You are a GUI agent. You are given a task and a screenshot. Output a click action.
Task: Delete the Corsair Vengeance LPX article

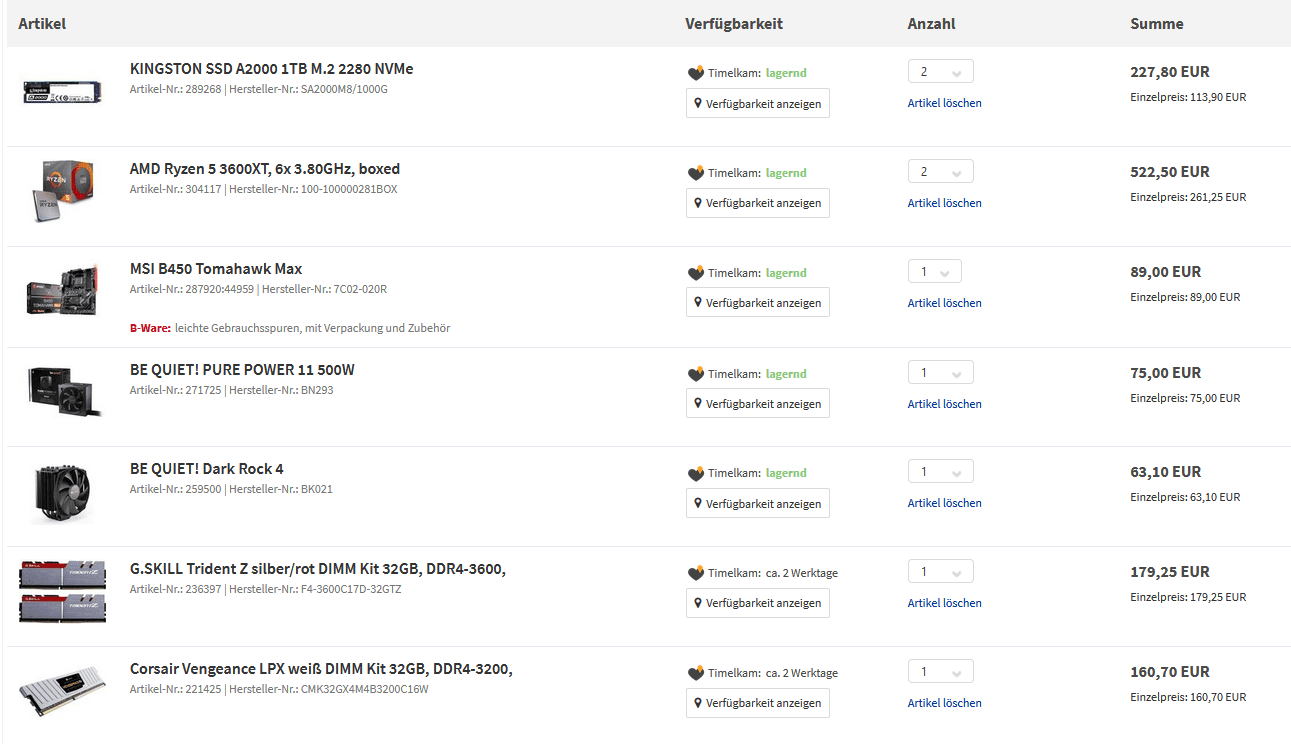pyautogui.click(x=945, y=703)
